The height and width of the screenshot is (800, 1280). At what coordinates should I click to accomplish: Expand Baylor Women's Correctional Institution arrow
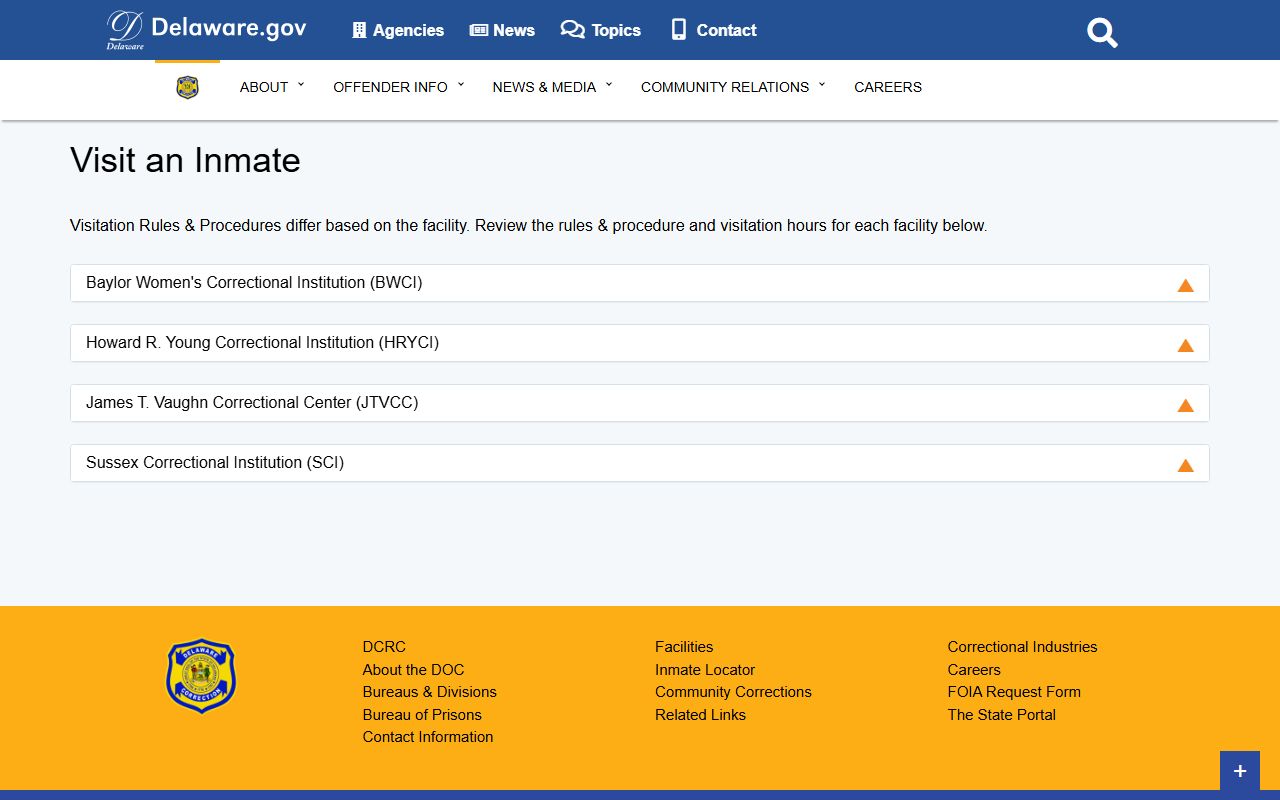click(x=1185, y=285)
